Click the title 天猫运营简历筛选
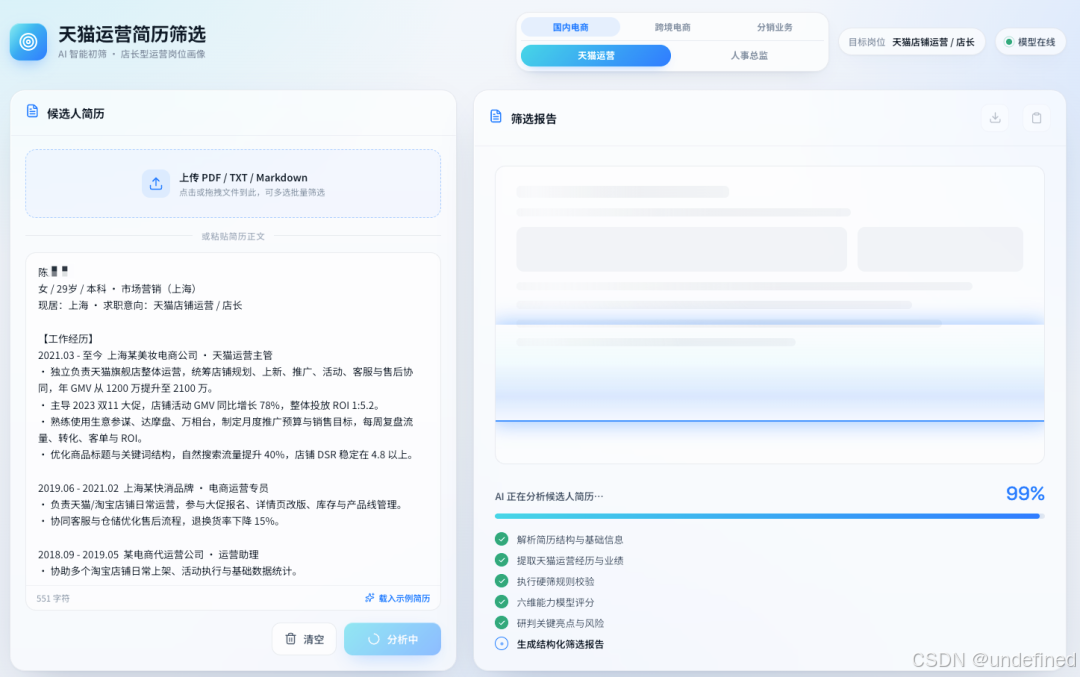 [132, 34]
